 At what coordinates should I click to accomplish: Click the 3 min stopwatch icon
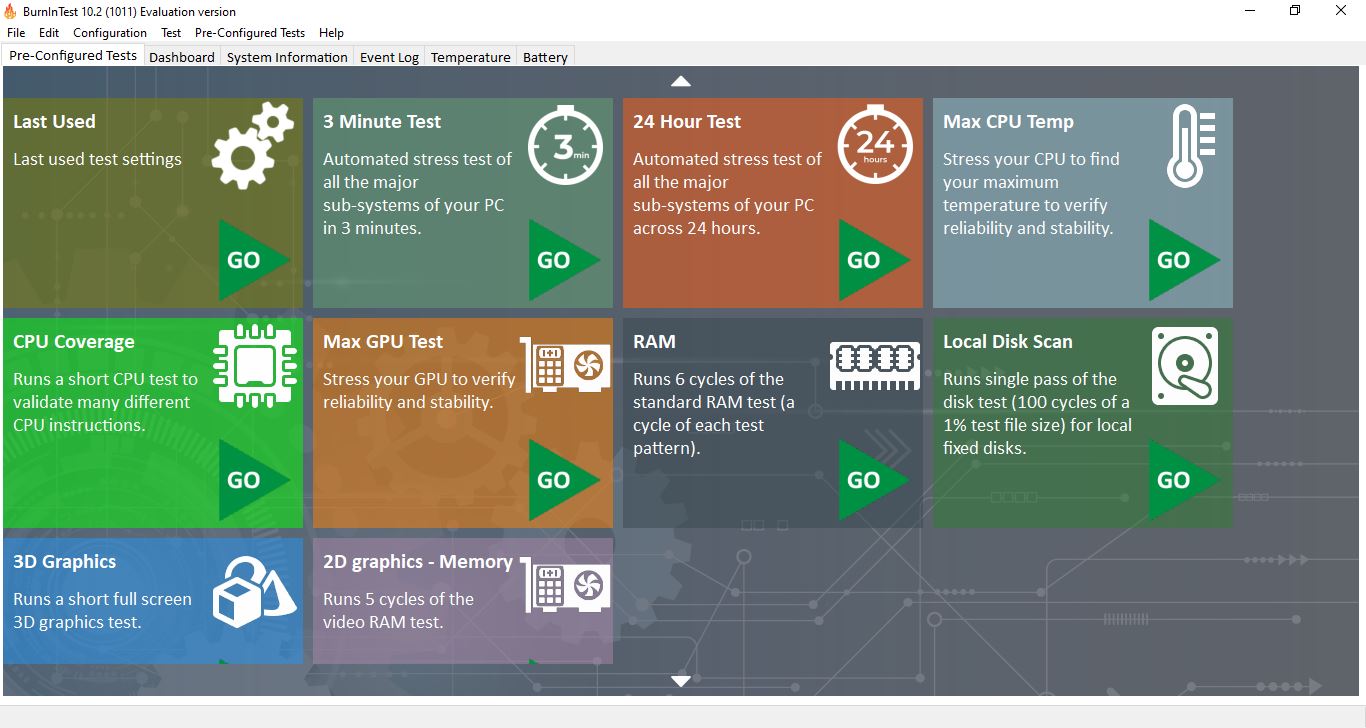tap(565, 146)
